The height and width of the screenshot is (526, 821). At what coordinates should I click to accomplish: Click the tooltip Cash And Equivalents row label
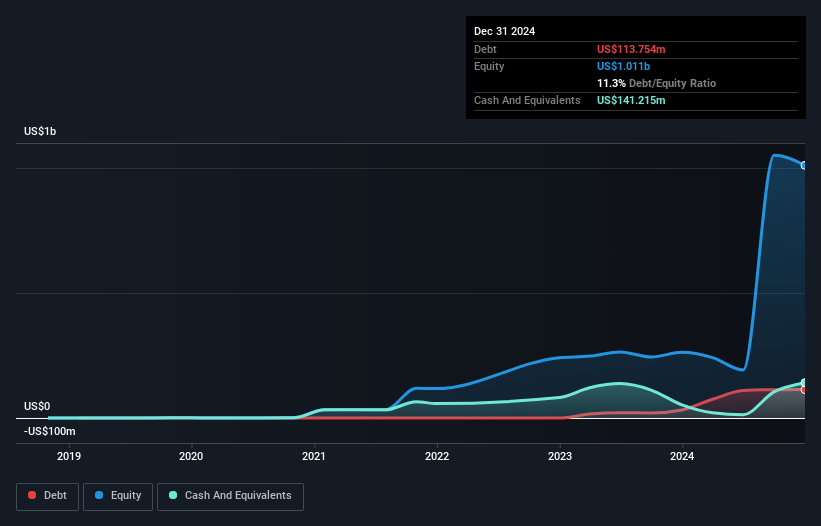[x=527, y=100]
